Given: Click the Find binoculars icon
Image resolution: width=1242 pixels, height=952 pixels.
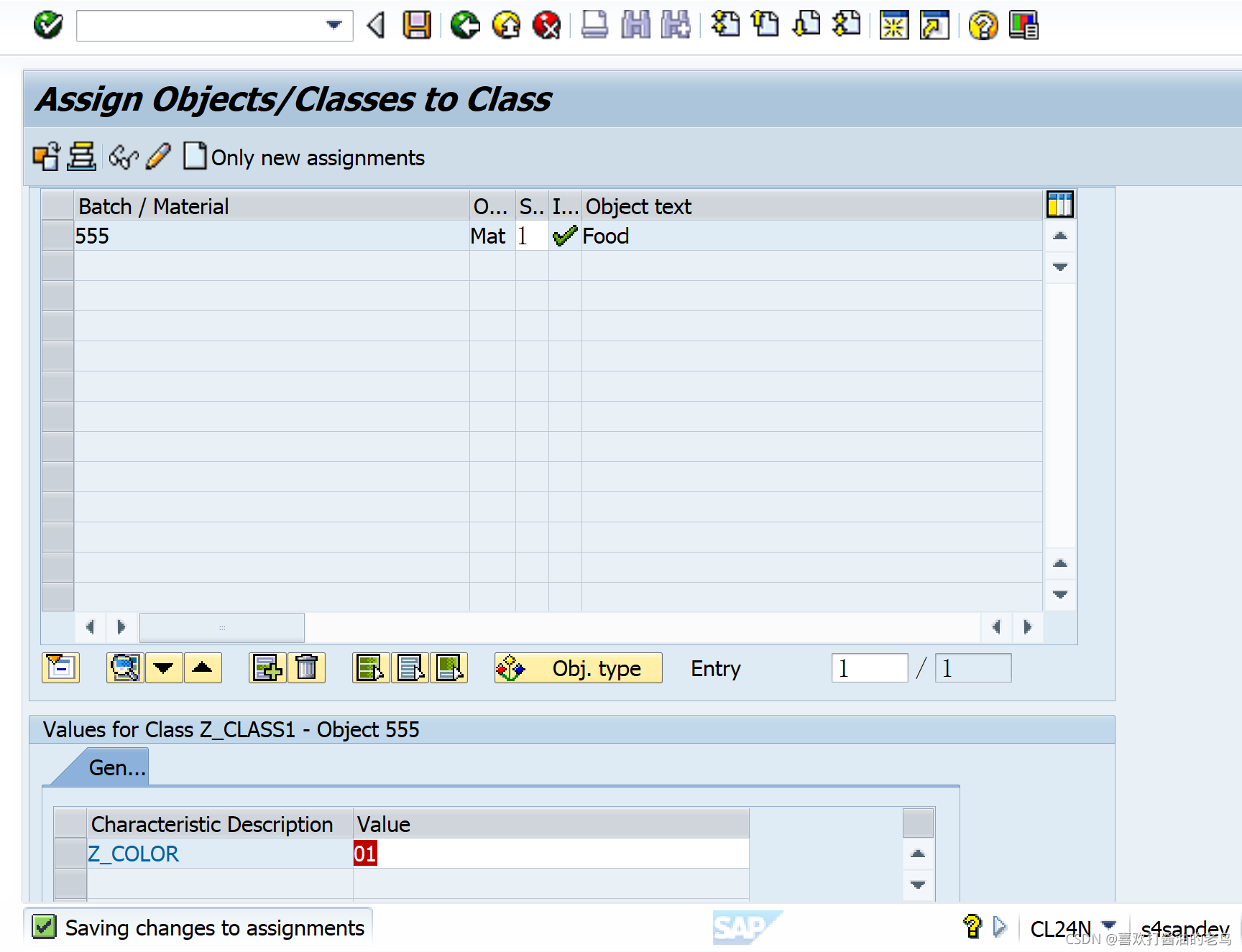Looking at the screenshot, I should click(635, 25).
